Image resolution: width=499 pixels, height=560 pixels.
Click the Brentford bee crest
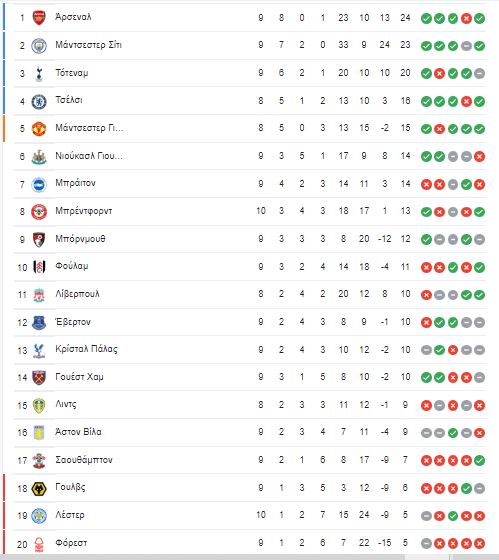coord(39,212)
